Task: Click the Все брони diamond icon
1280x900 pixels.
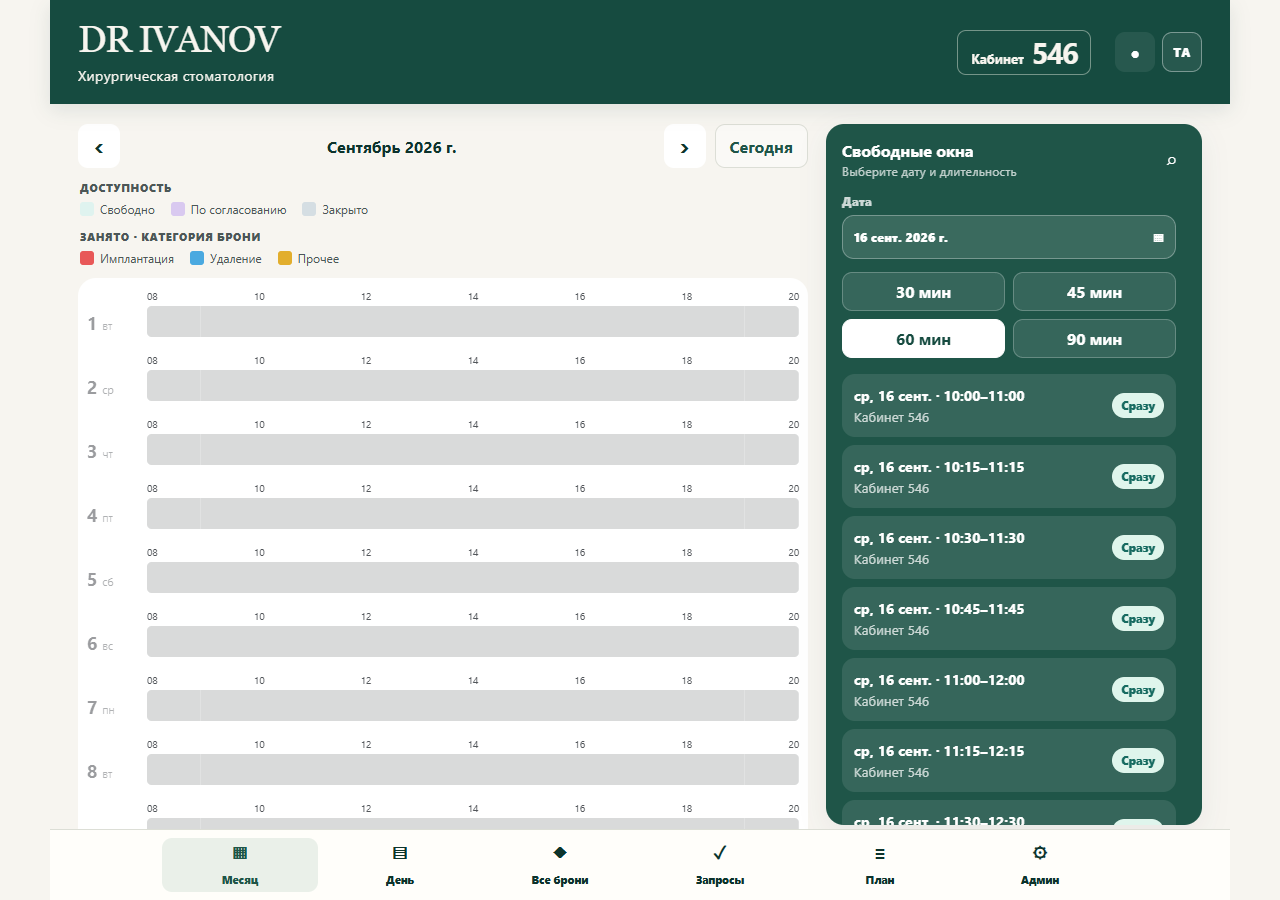Action: coord(560,853)
